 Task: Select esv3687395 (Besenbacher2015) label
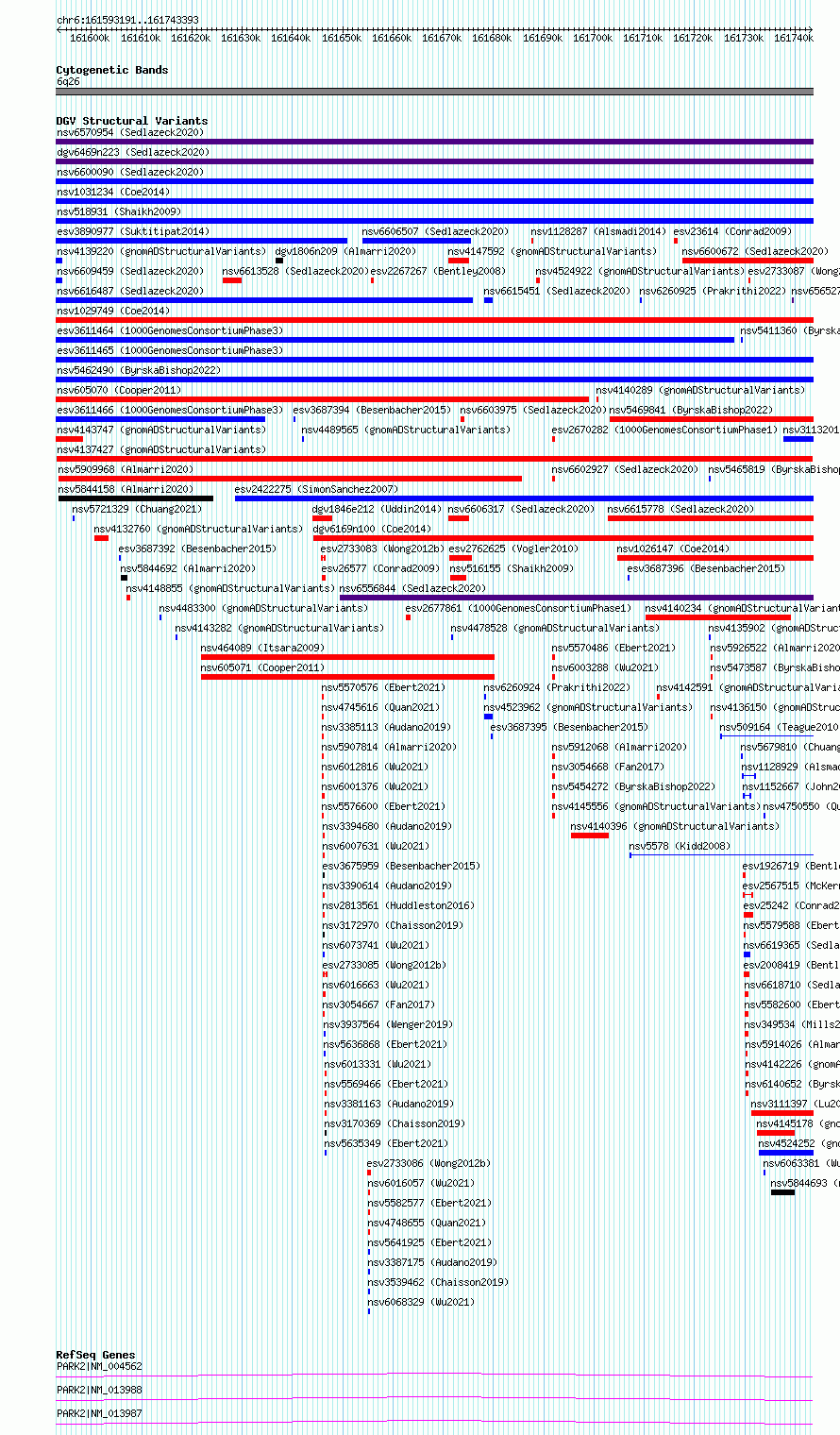tap(569, 727)
